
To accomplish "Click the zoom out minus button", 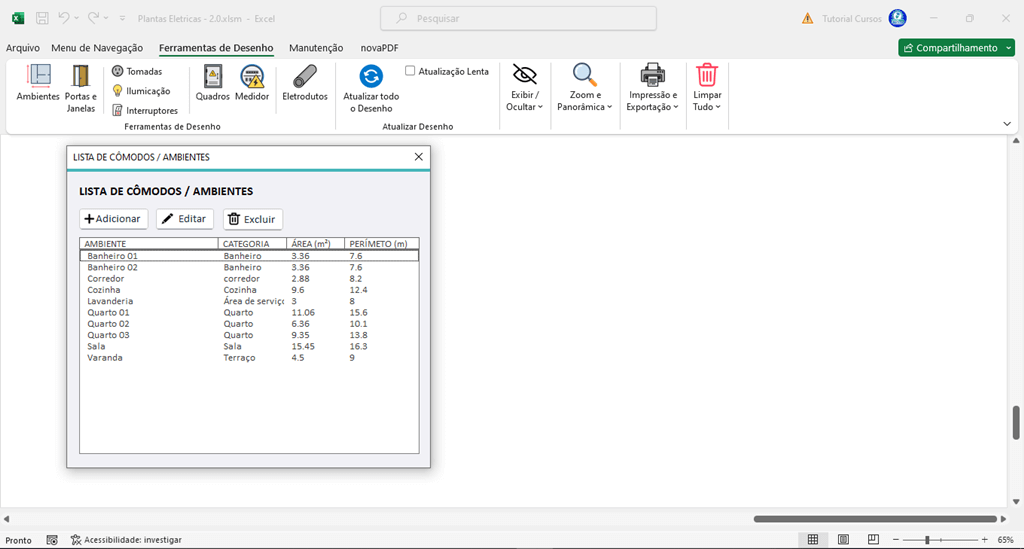I will pos(896,540).
